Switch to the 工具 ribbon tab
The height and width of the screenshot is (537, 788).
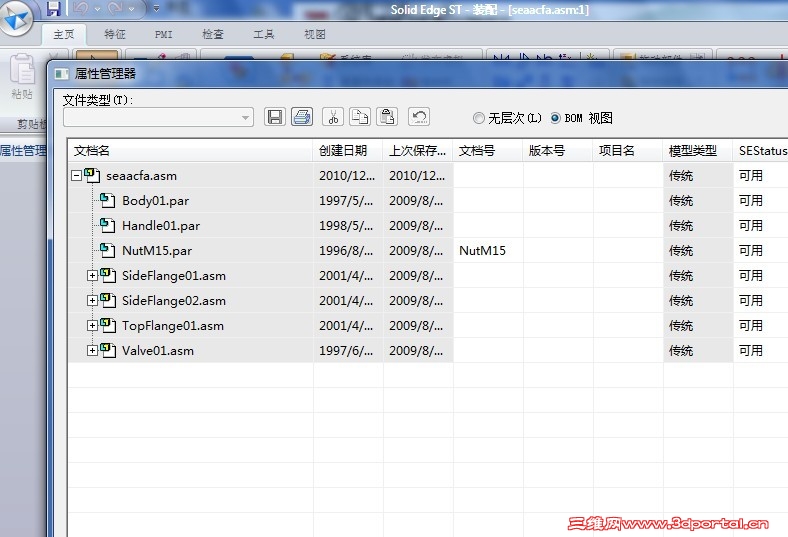point(264,34)
